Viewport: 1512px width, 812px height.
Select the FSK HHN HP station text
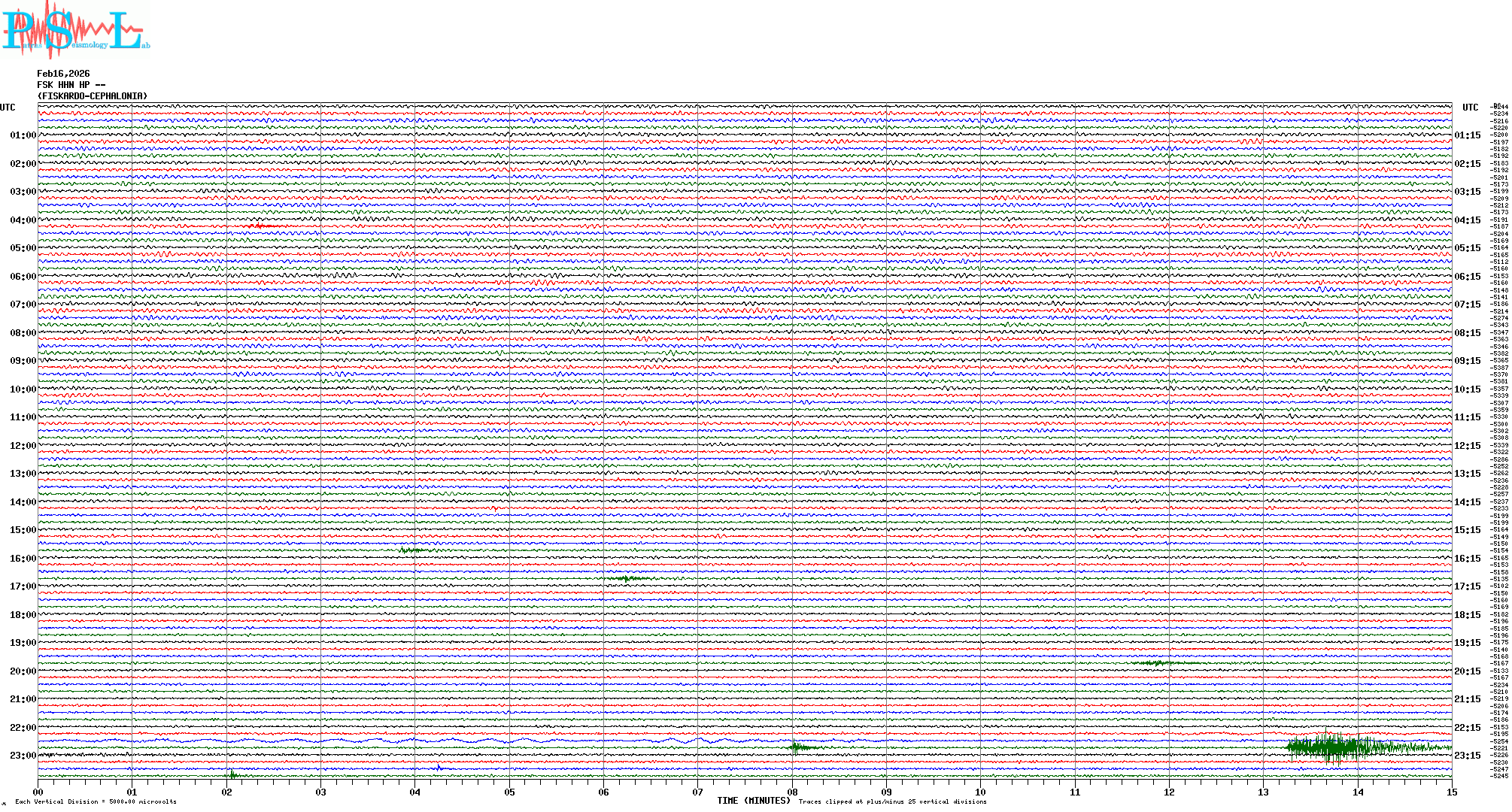pyautogui.click(x=71, y=85)
